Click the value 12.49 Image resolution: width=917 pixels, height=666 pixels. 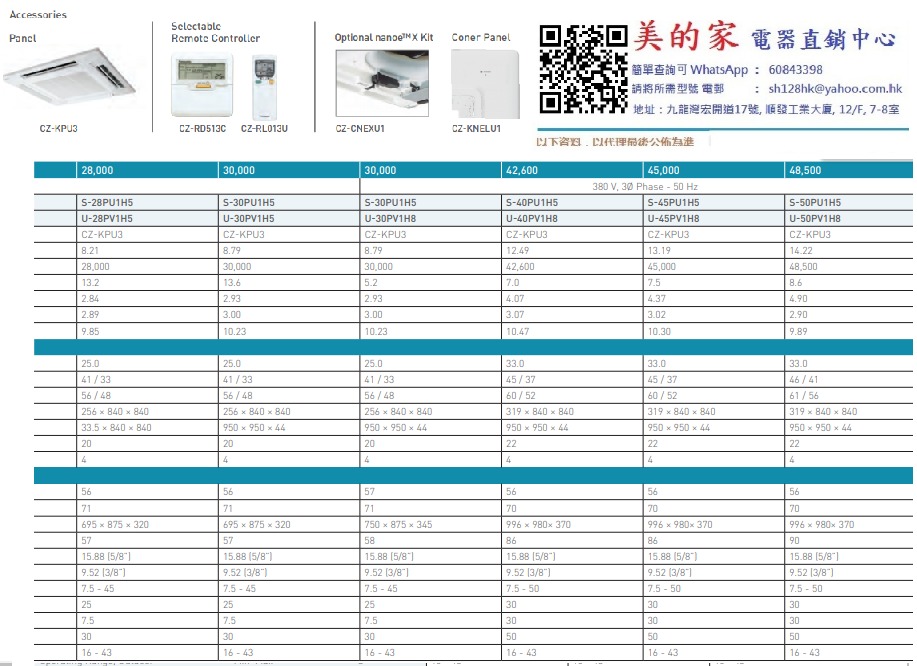click(518, 250)
